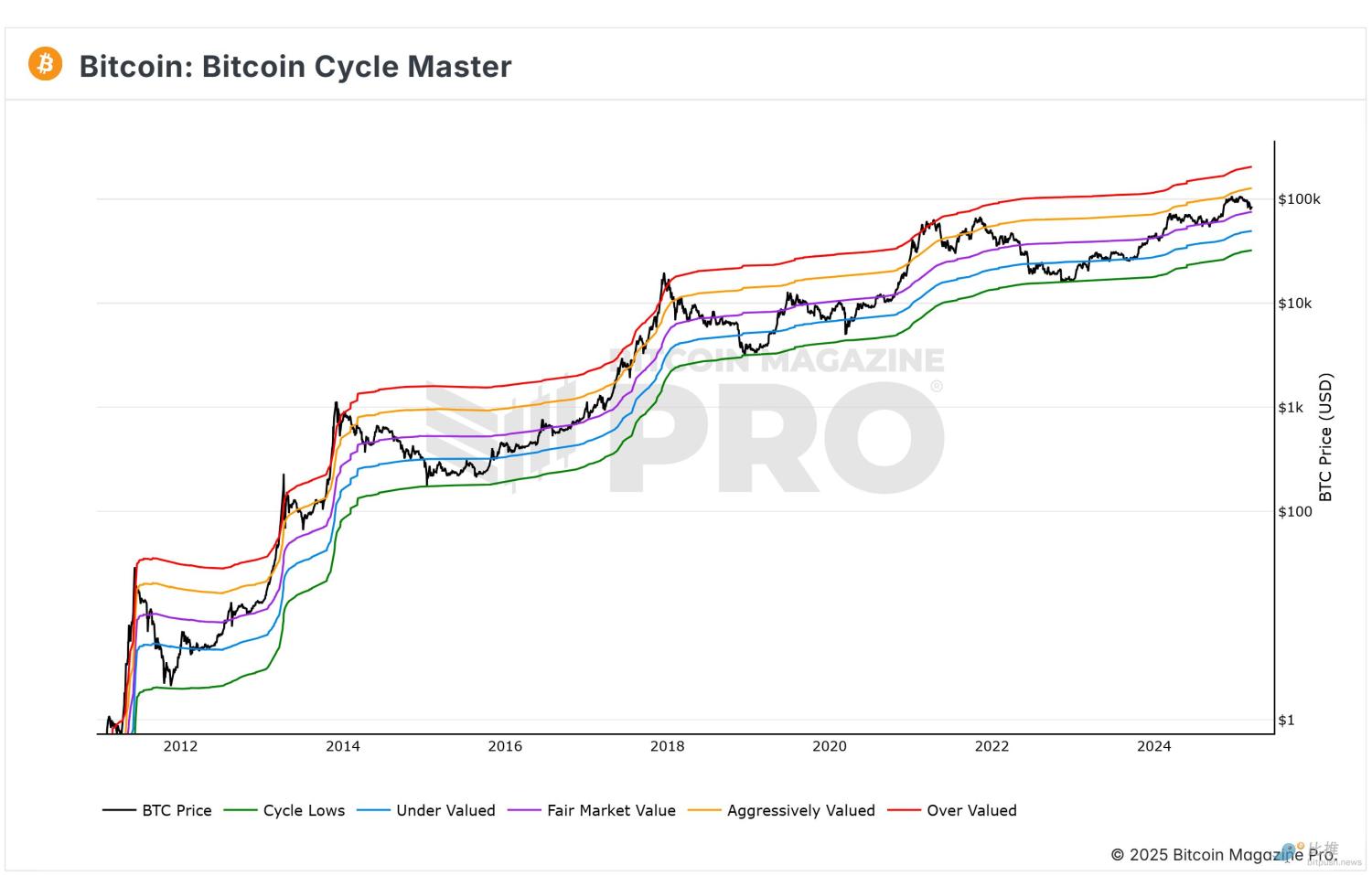Click the red Over Valued line swatch
The height and width of the screenshot is (876, 1372).
[904, 810]
